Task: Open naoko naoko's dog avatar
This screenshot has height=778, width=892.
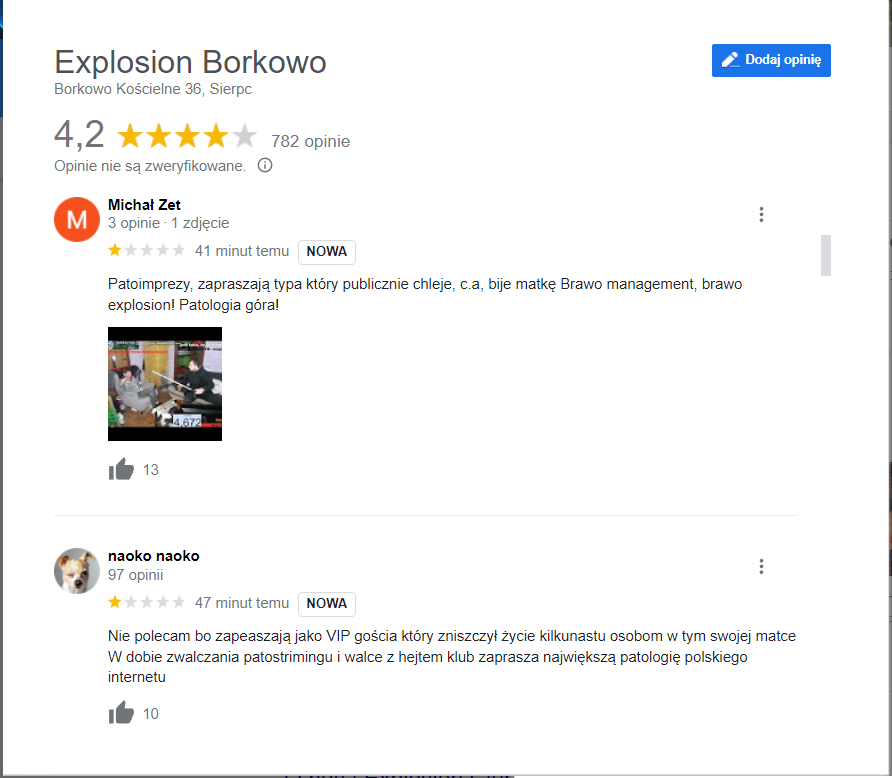Action: point(77,571)
